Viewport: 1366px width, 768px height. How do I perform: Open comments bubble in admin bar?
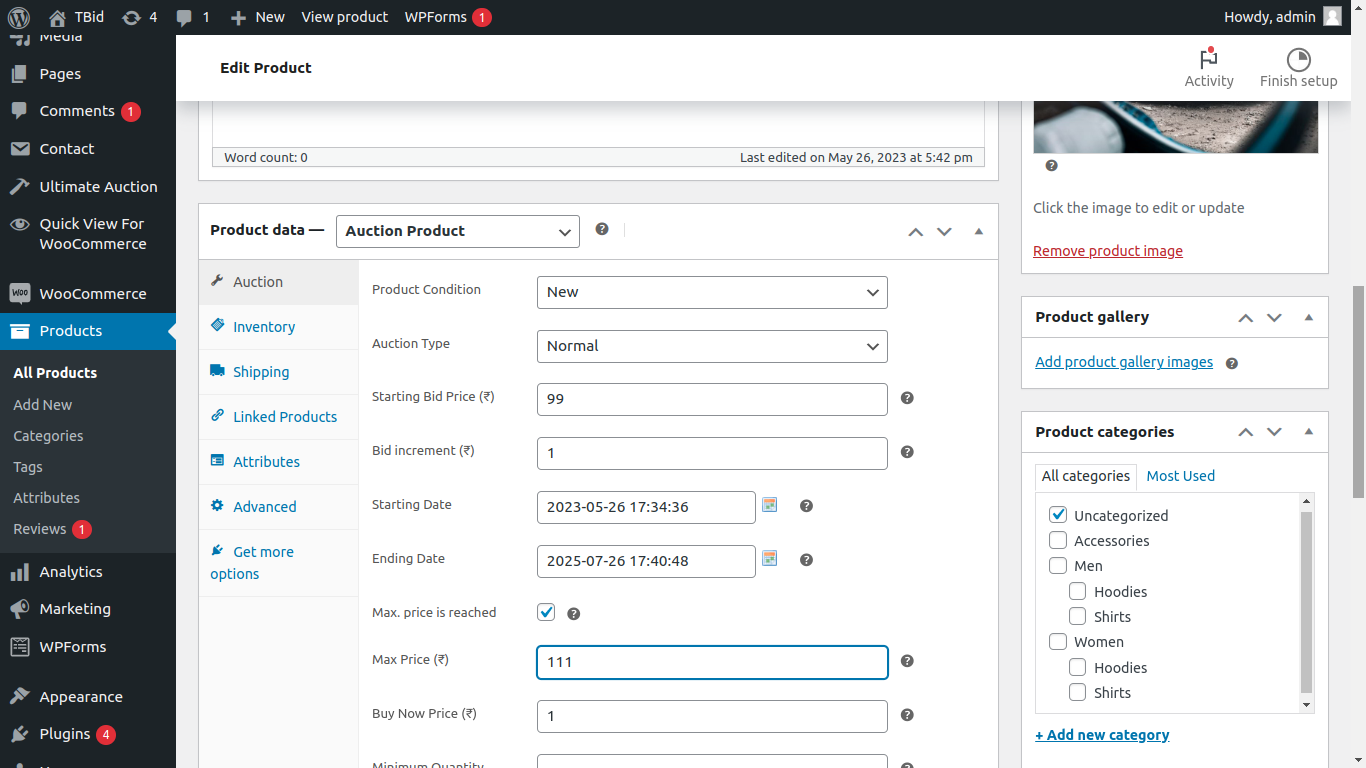click(x=192, y=17)
